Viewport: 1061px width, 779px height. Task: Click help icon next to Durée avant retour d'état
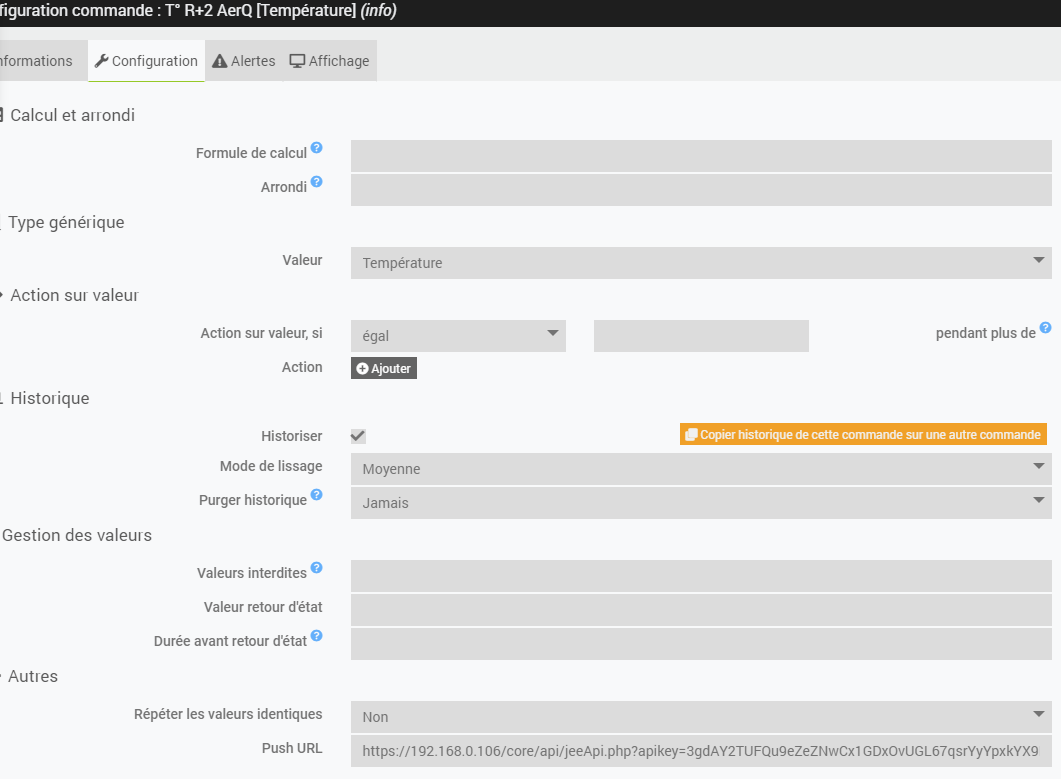coord(317,635)
